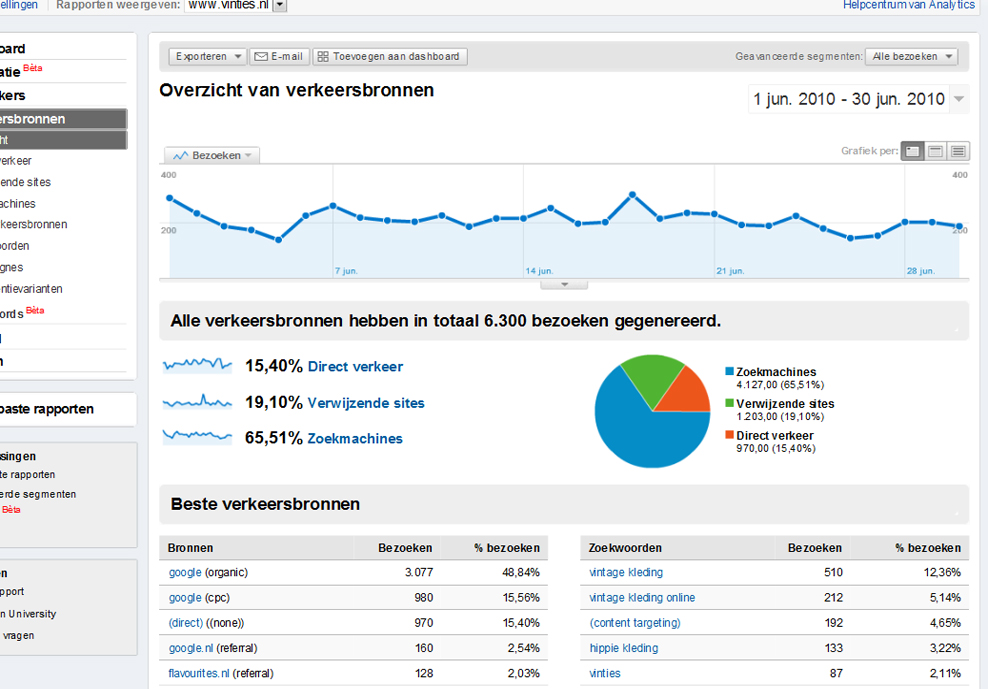This screenshot has height=689, width=988.
Task: Open the google.nl referral source link
Action: pos(191,648)
